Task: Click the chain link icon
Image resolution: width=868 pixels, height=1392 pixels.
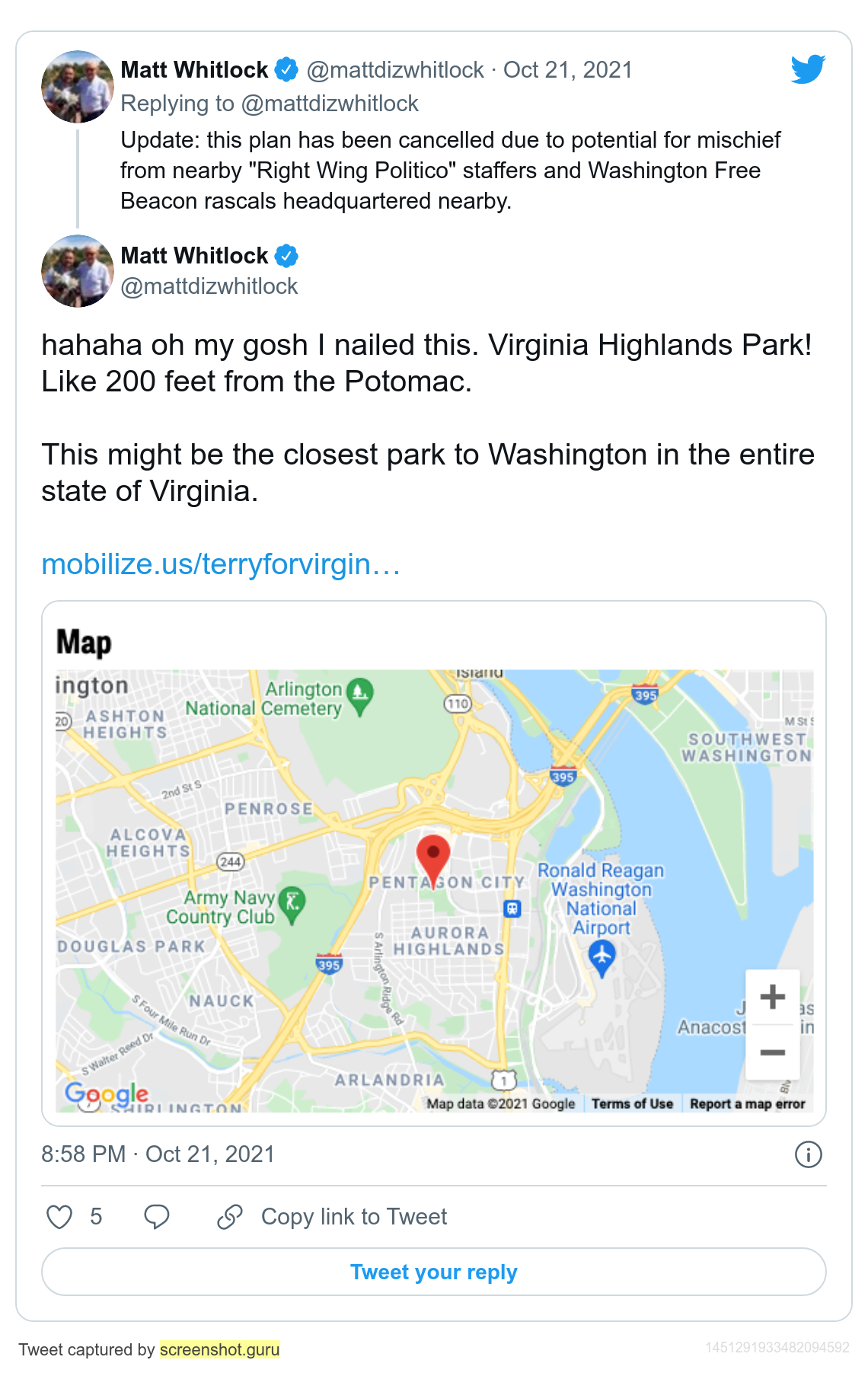Action: 230,1217
